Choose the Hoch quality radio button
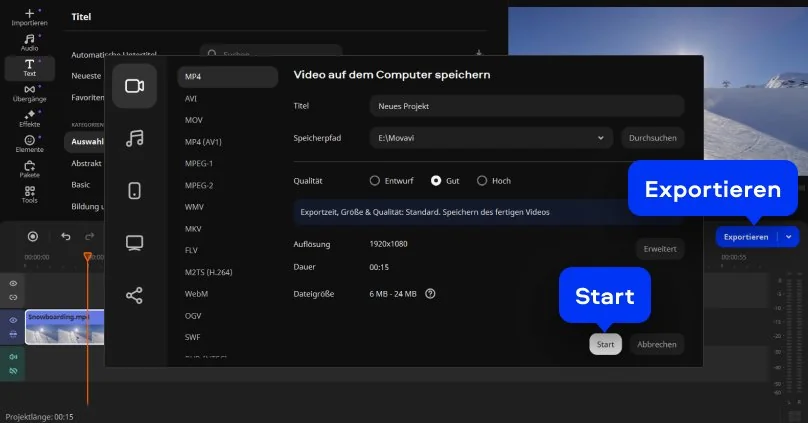Screen dimensions: 808x423 (x=481, y=181)
